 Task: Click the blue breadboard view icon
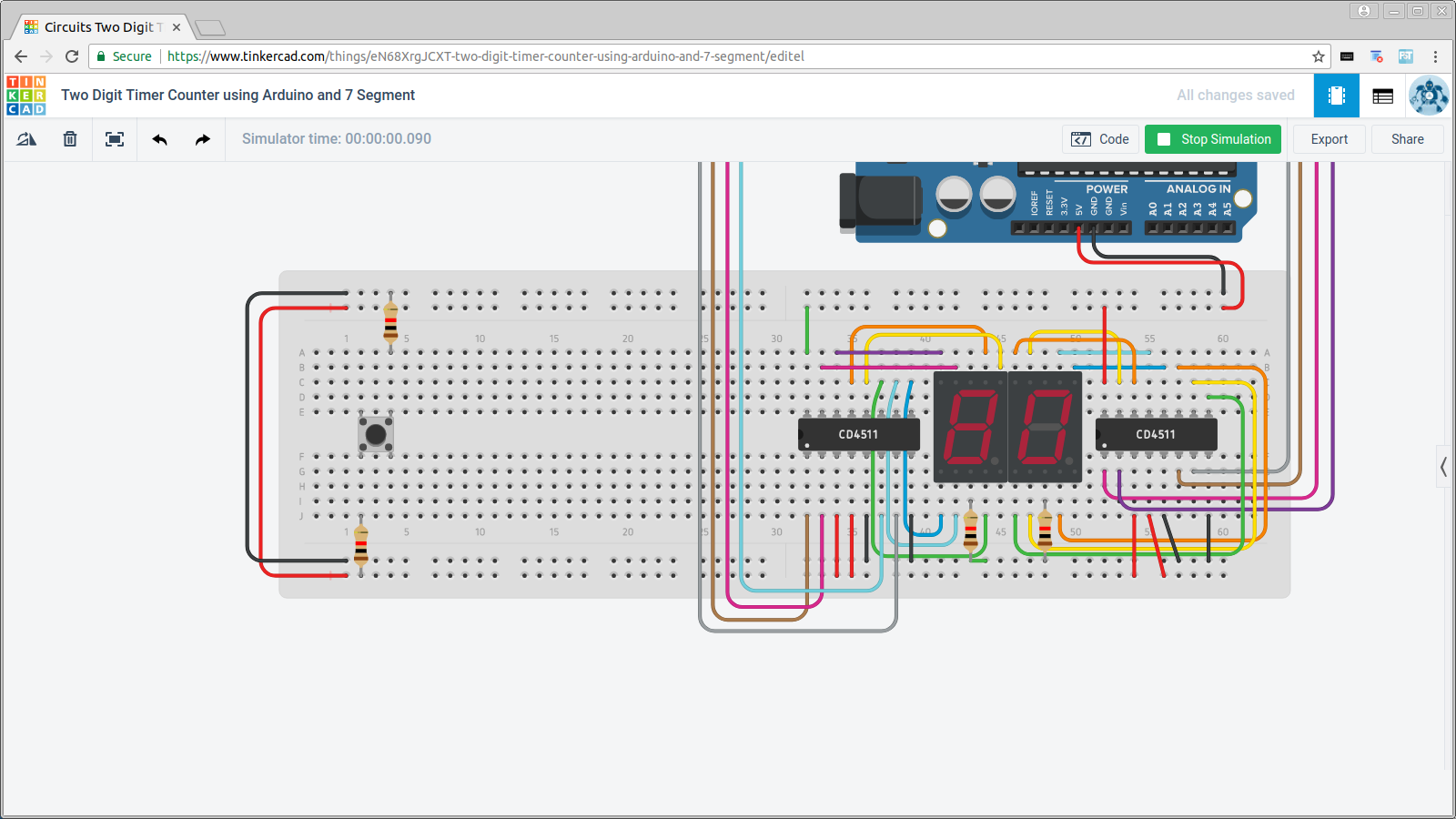1336,95
